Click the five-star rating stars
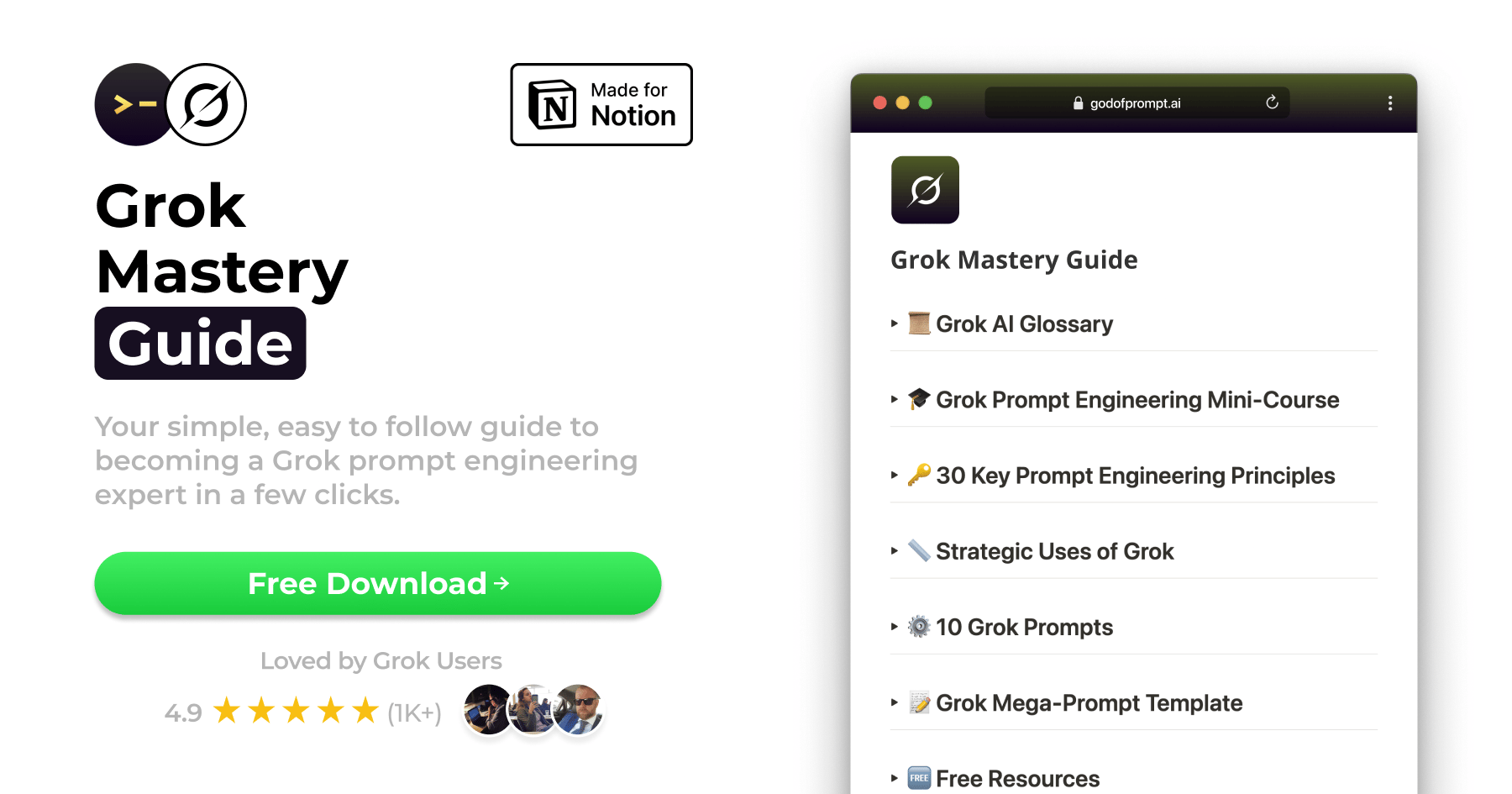The height and width of the screenshot is (794, 1512). 296,711
